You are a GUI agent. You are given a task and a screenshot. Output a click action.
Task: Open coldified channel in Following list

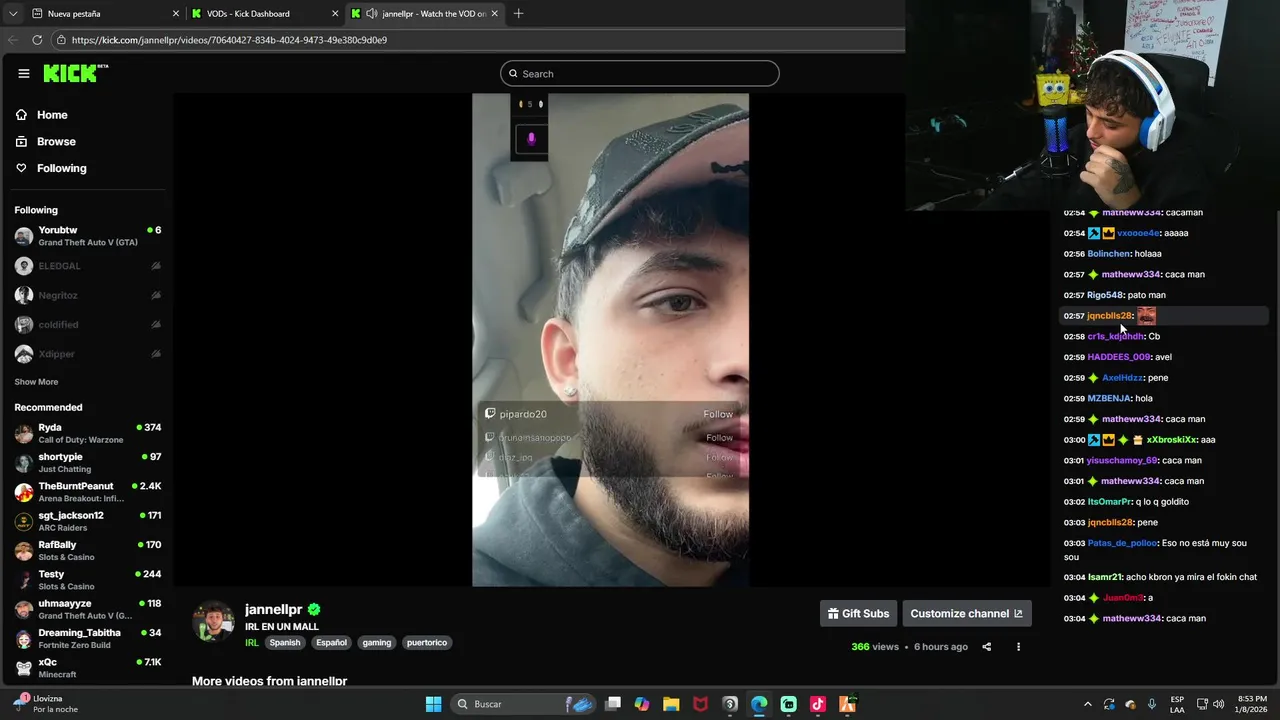(x=88, y=324)
